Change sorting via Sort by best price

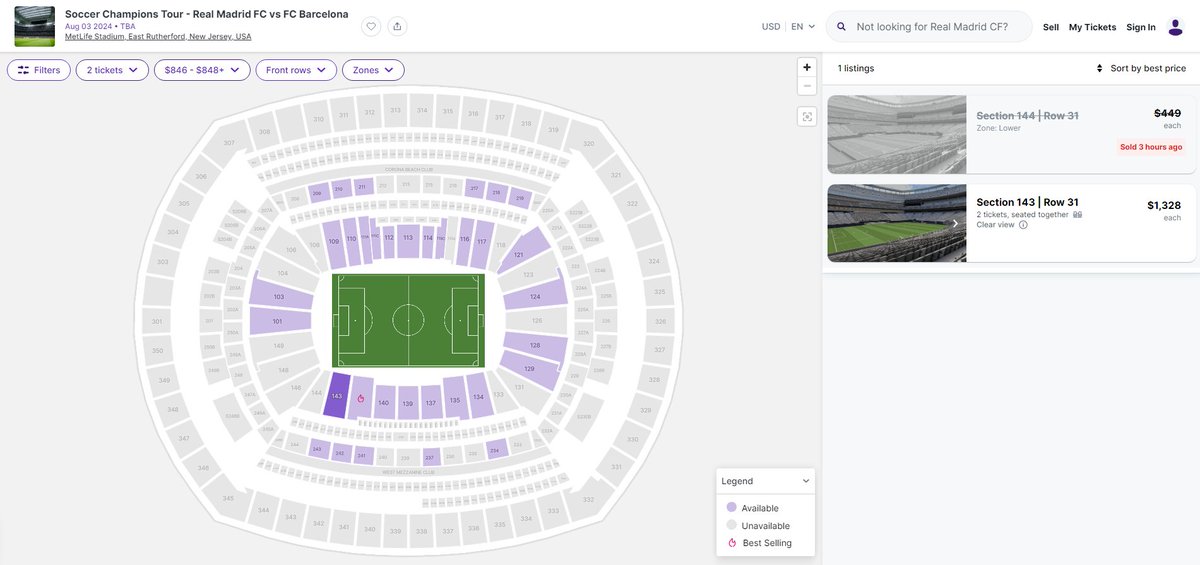[1141, 68]
